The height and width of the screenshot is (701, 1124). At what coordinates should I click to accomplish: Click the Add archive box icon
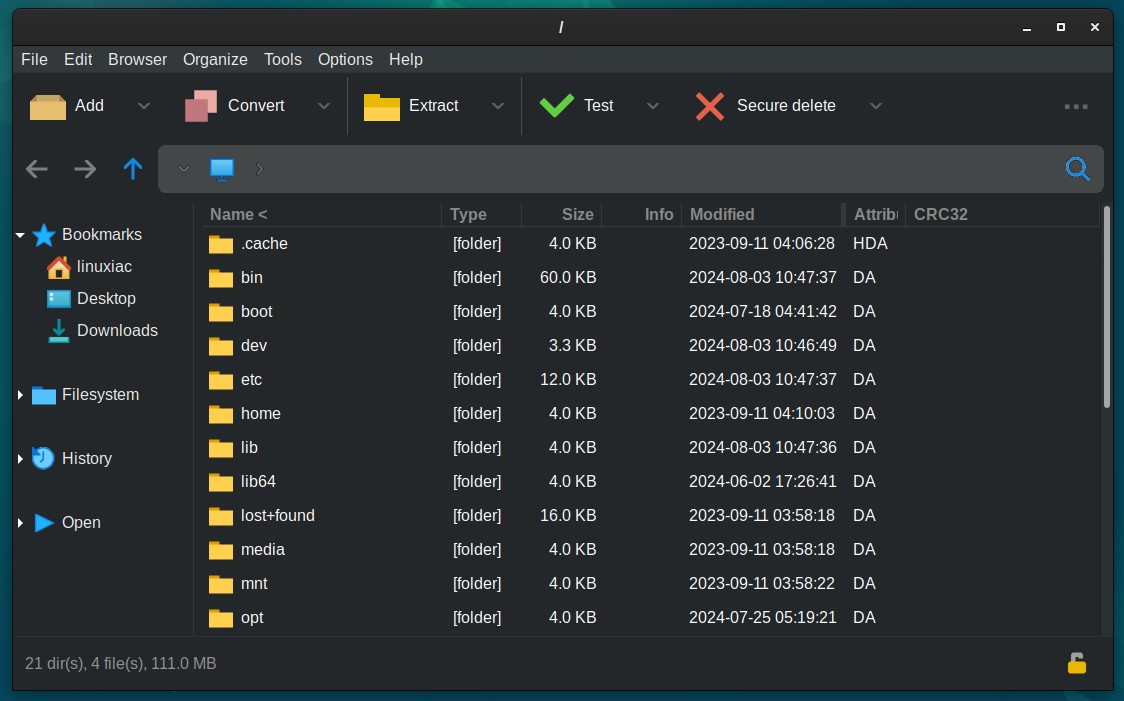(x=47, y=107)
